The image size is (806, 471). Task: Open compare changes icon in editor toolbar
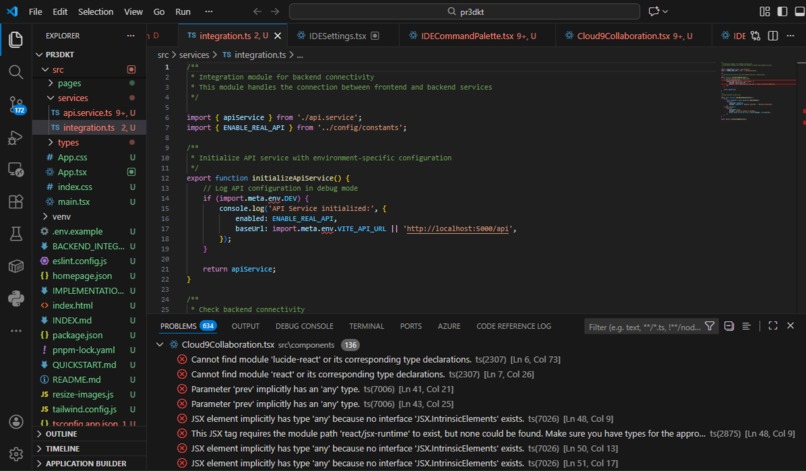pyautogui.click(x=755, y=35)
